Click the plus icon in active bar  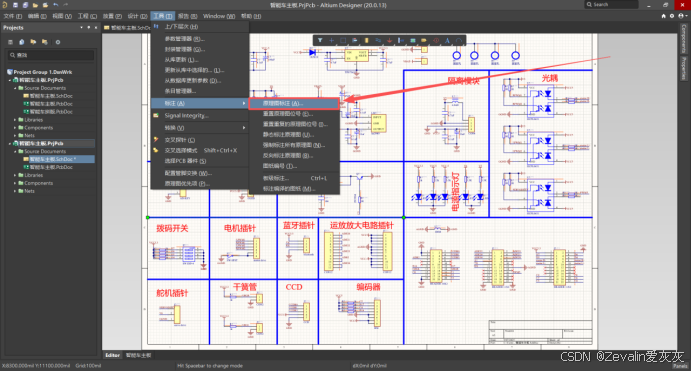[331, 40]
